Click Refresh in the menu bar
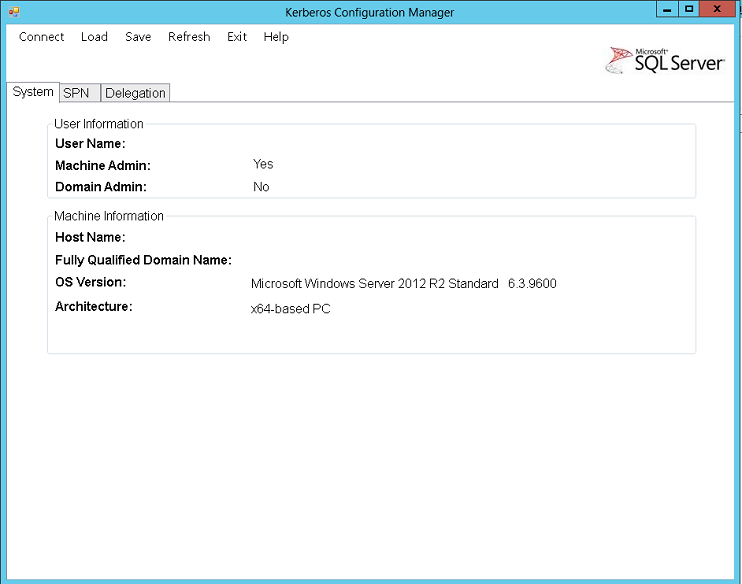The width and height of the screenshot is (742, 584). (x=189, y=37)
